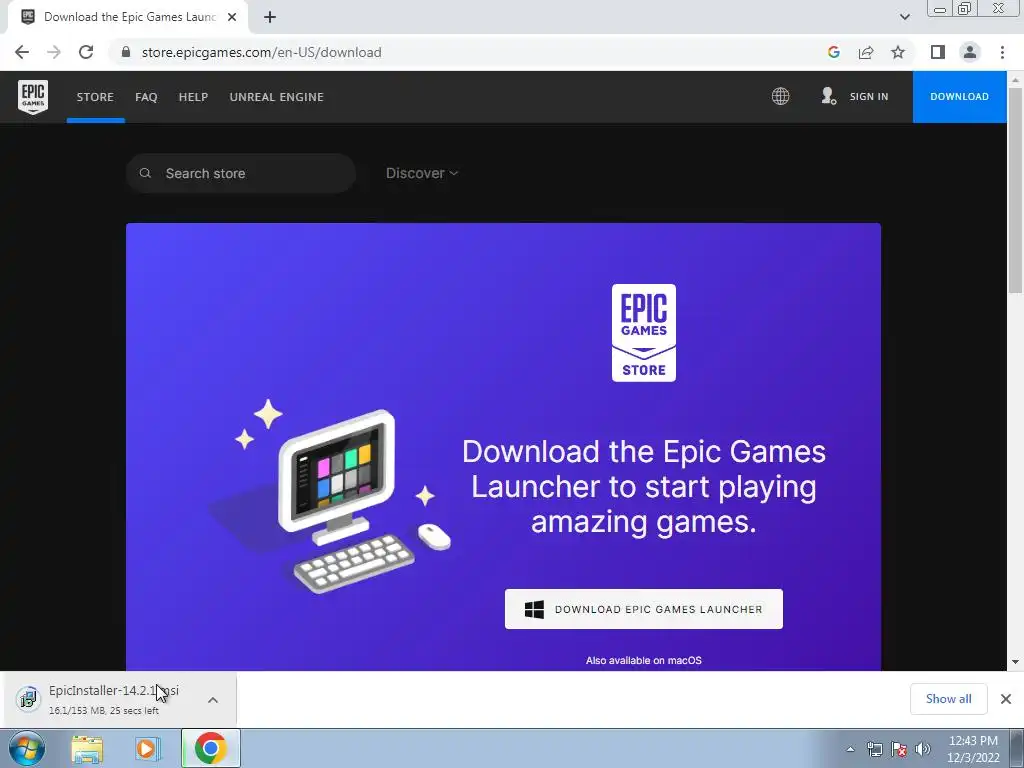Show hidden tray icons arrow
Viewport: 1024px width, 768px height.
coord(850,749)
